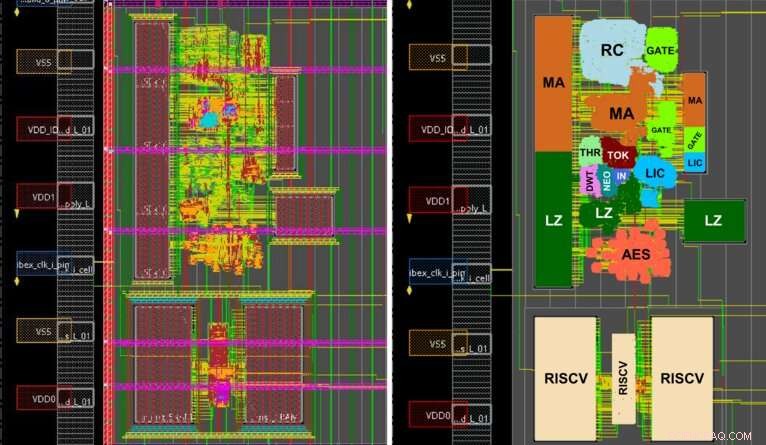Select the tall dark green LZ block at left

pyautogui.click(x=553, y=220)
